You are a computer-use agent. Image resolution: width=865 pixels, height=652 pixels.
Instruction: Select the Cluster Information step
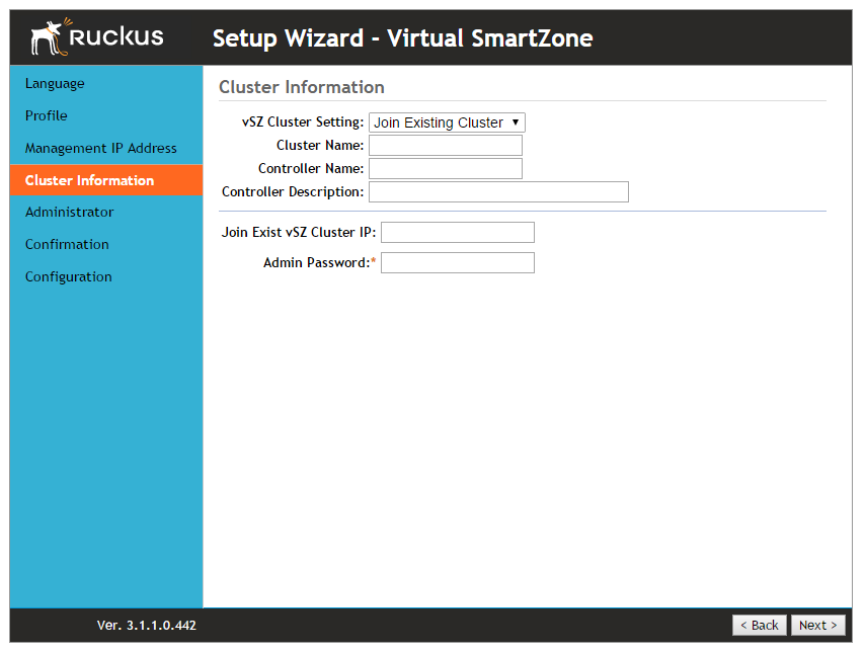pyautogui.click(x=106, y=180)
